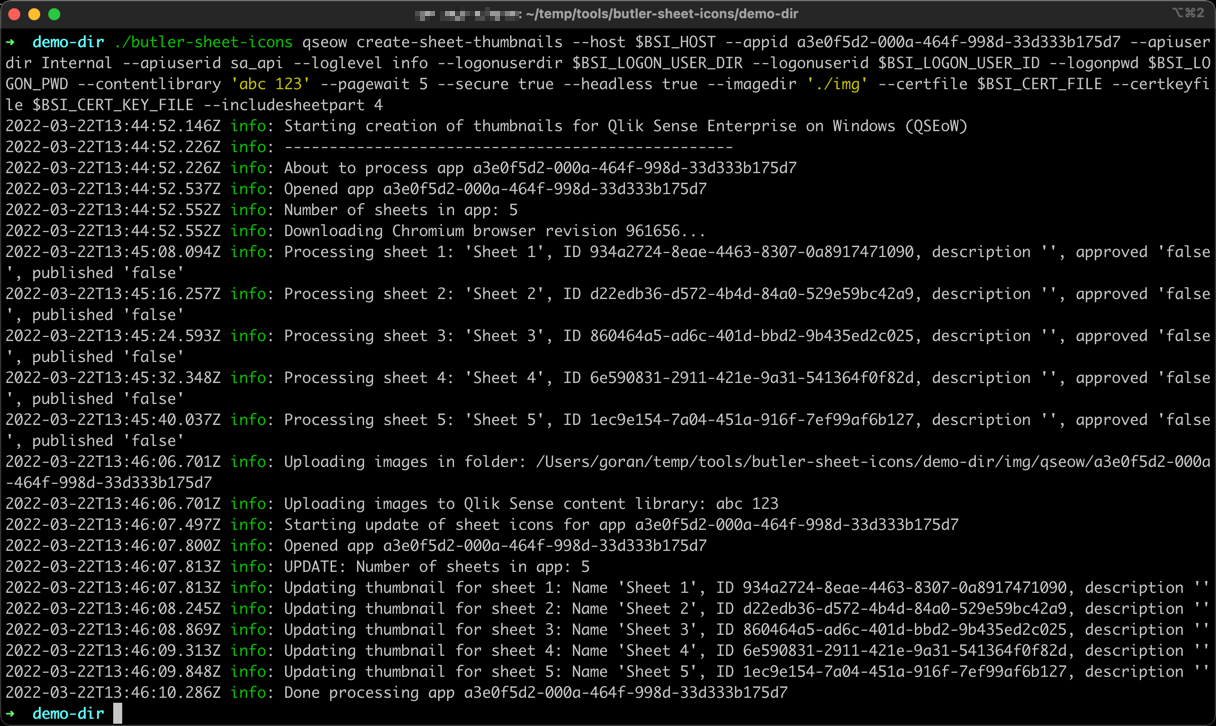Screen dimensions: 1216x726
Task: Click the window title path ending in demo-dir
Action: click(606, 14)
